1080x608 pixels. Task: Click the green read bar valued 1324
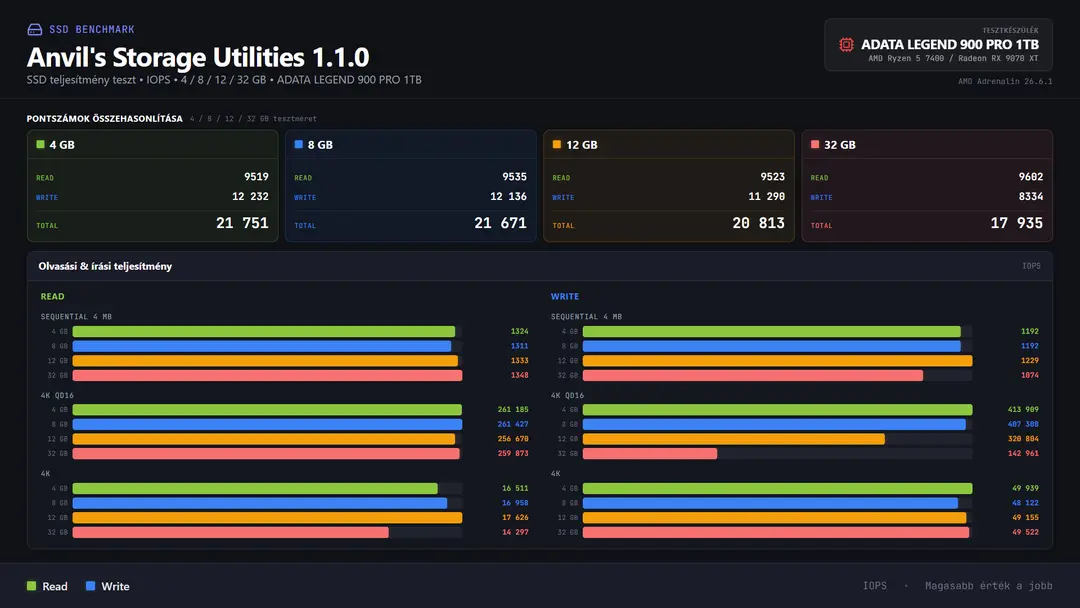[x=264, y=331]
